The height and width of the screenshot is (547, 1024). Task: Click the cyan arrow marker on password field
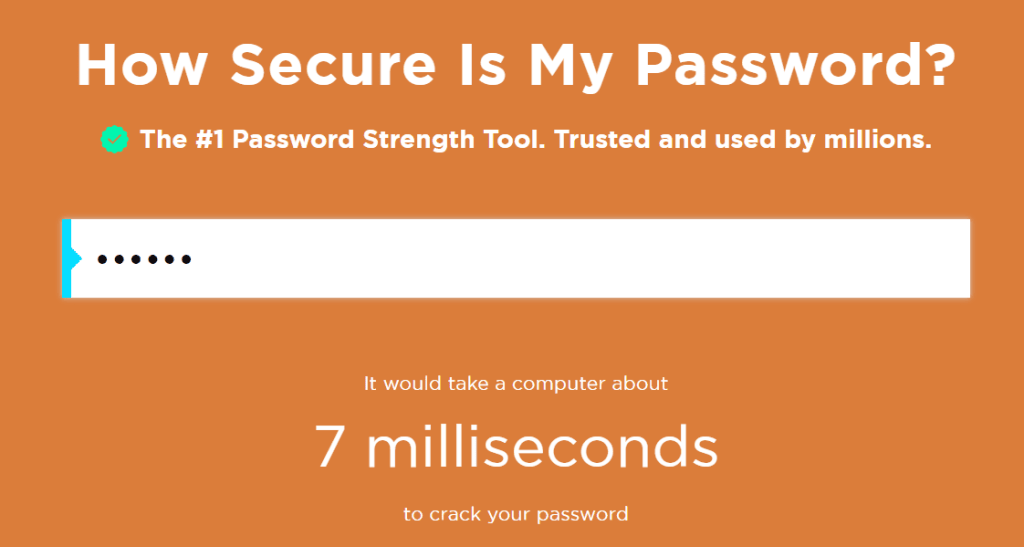pyautogui.click(x=72, y=259)
